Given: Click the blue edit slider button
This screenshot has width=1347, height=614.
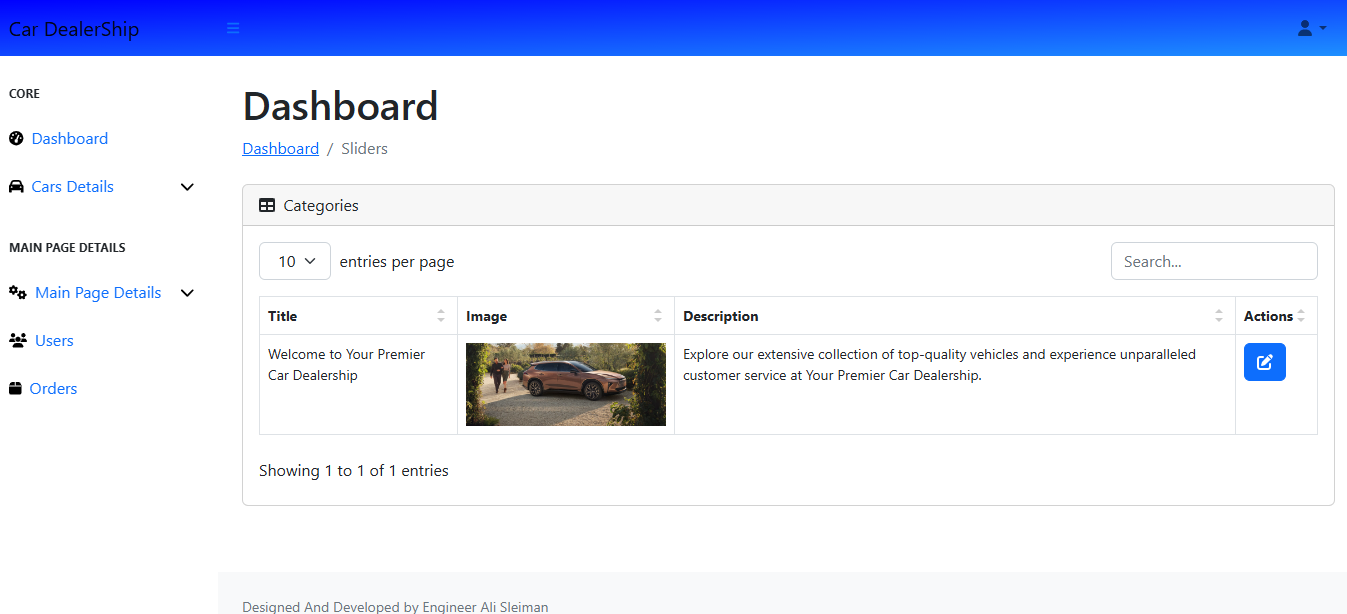Looking at the screenshot, I should pyautogui.click(x=1264, y=362).
